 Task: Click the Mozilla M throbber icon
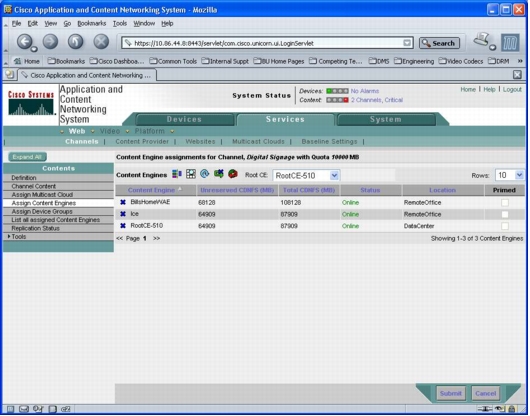click(x=510, y=43)
